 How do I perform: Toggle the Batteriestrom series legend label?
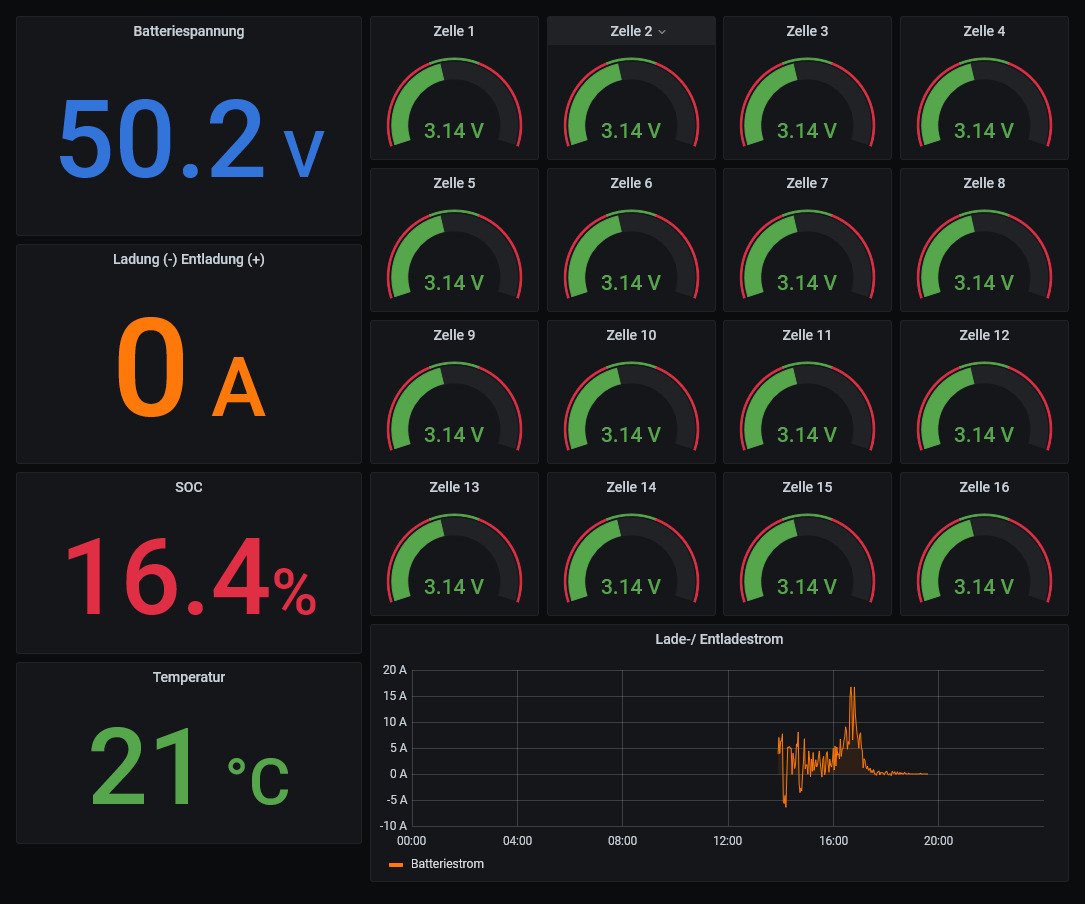447,864
